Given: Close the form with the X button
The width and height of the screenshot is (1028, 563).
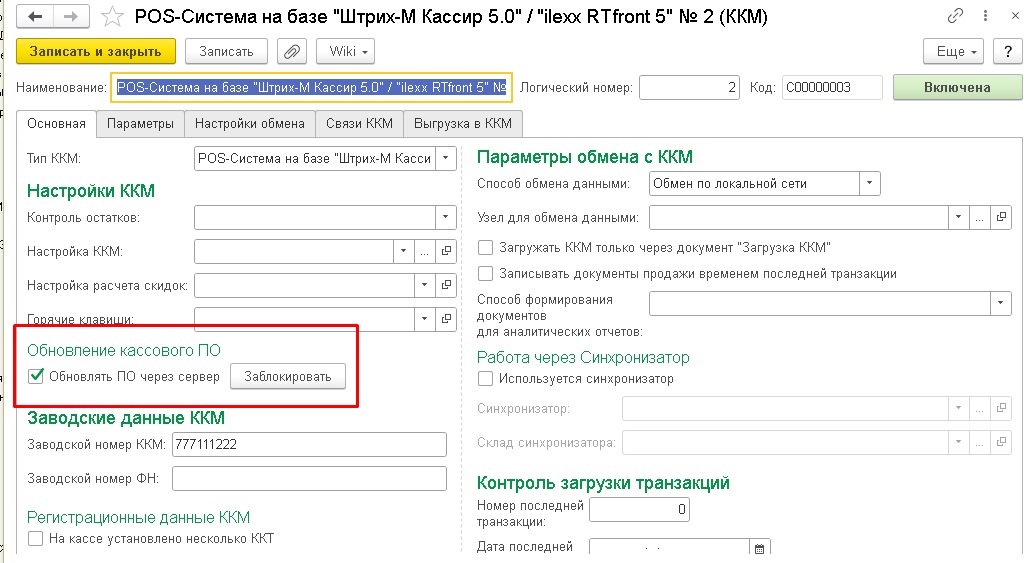Looking at the screenshot, I should [x=1015, y=16].
